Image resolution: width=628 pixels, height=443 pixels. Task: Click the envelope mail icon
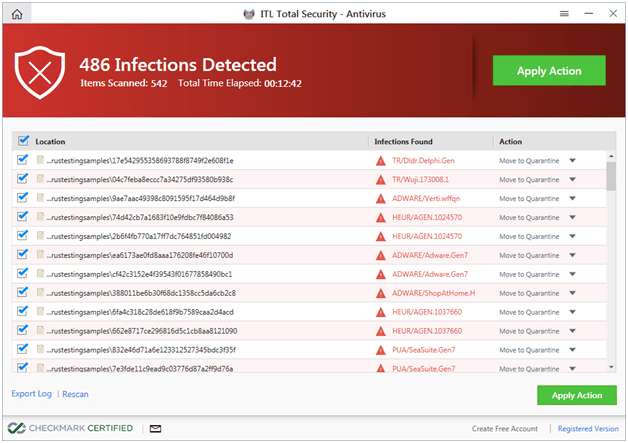[x=155, y=429]
